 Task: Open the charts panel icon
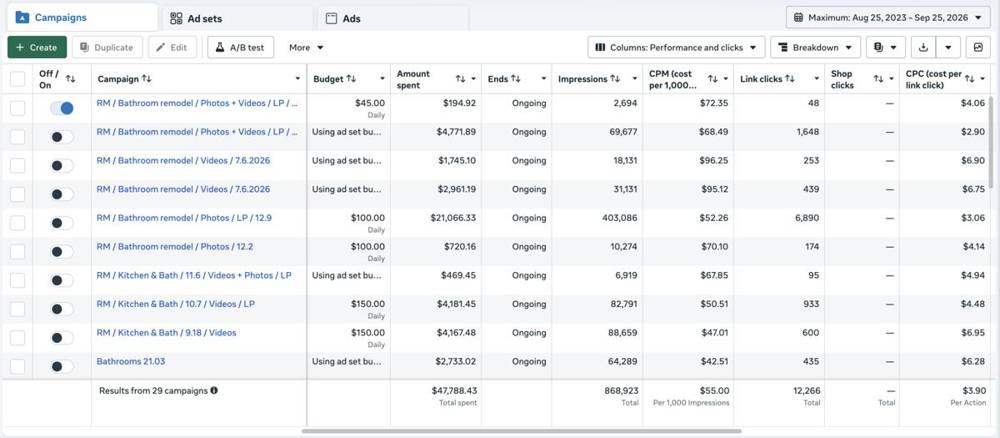(978, 47)
